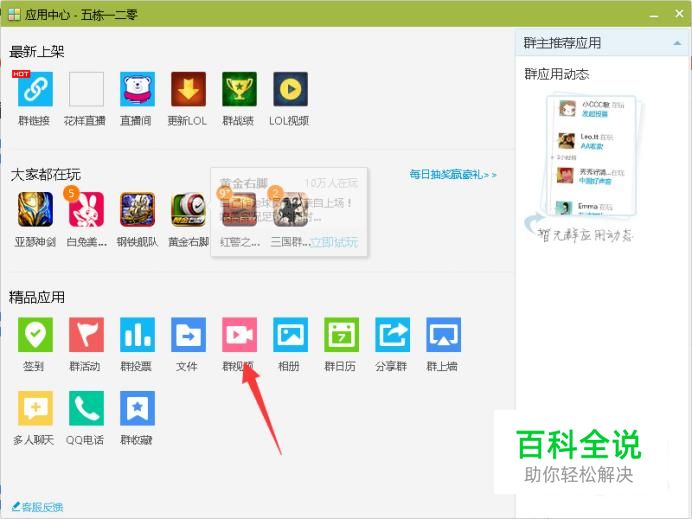This screenshot has height=519, width=692.
Task: Launch the LOL视频 play icon app
Action: coord(290,89)
